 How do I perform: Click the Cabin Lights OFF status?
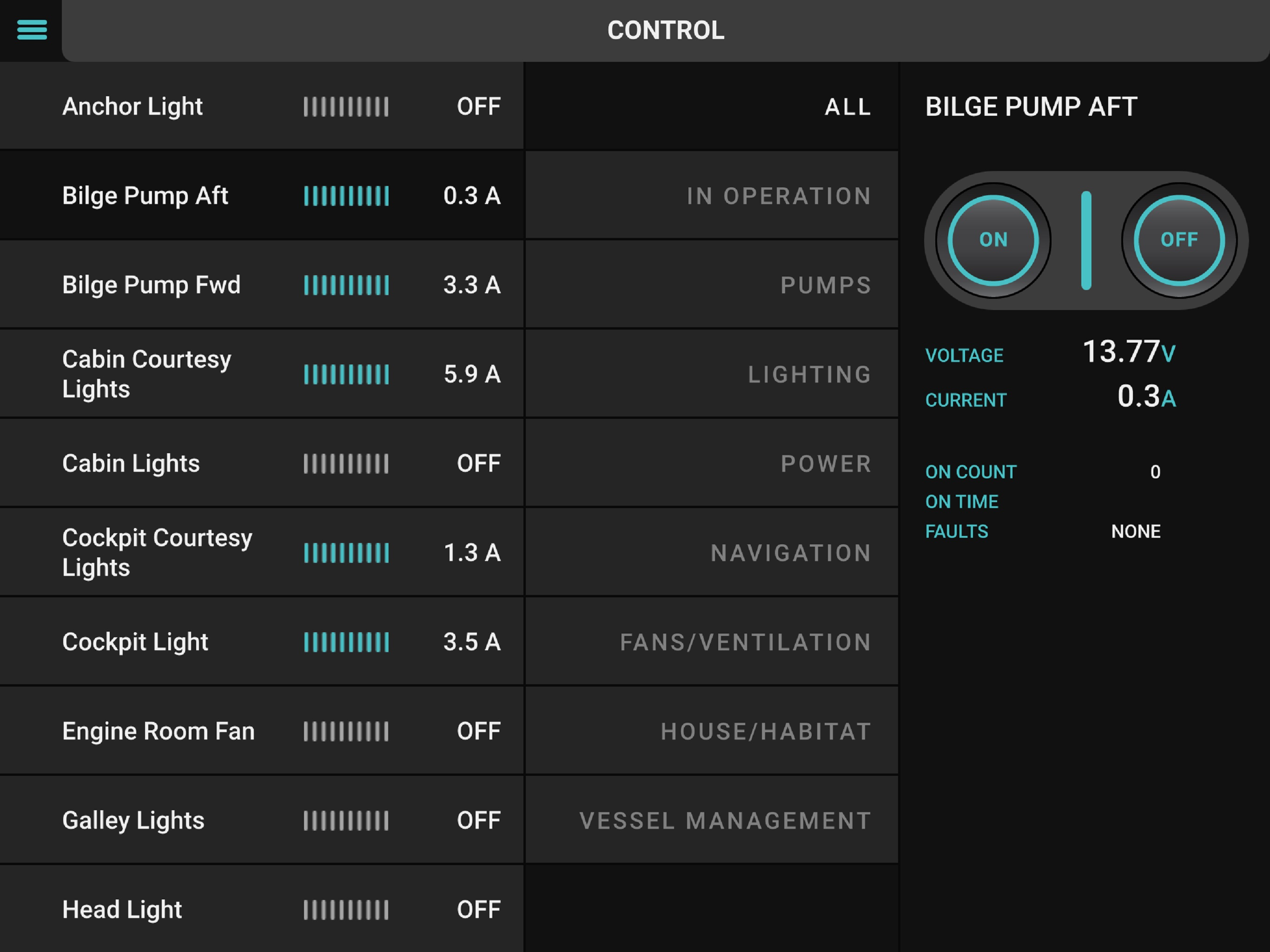pyautogui.click(x=478, y=464)
